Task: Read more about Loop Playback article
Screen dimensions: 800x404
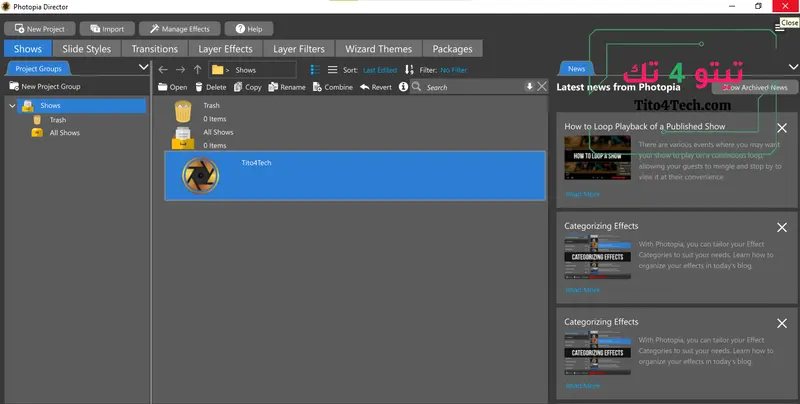Action: pyautogui.click(x=582, y=194)
